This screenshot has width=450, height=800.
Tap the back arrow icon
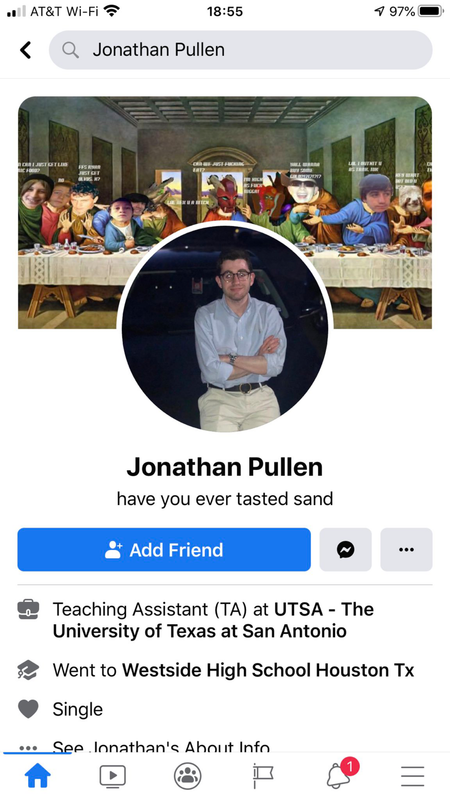pyautogui.click(x=26, y=50)
